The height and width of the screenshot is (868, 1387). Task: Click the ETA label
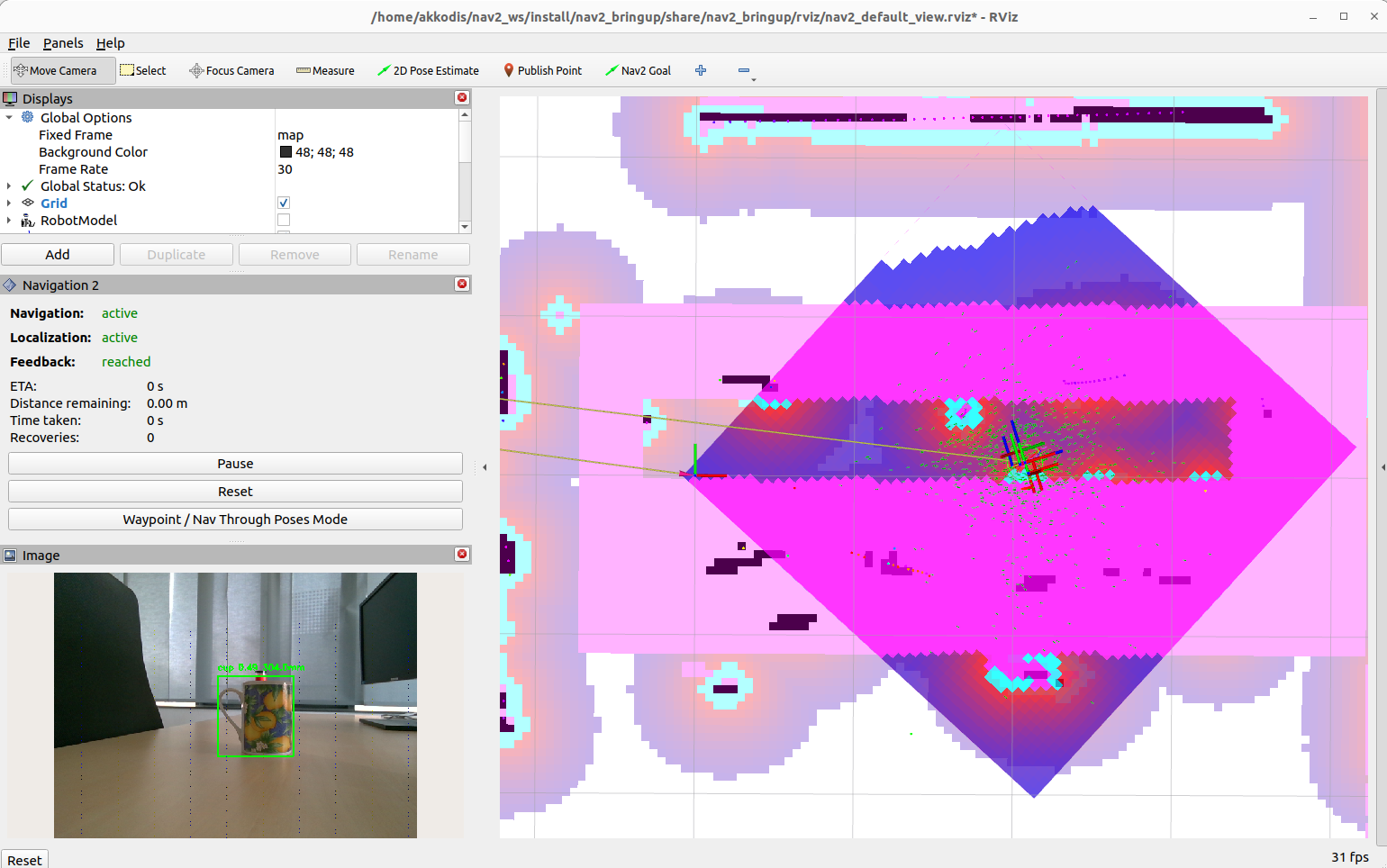(x=23, y=385)
